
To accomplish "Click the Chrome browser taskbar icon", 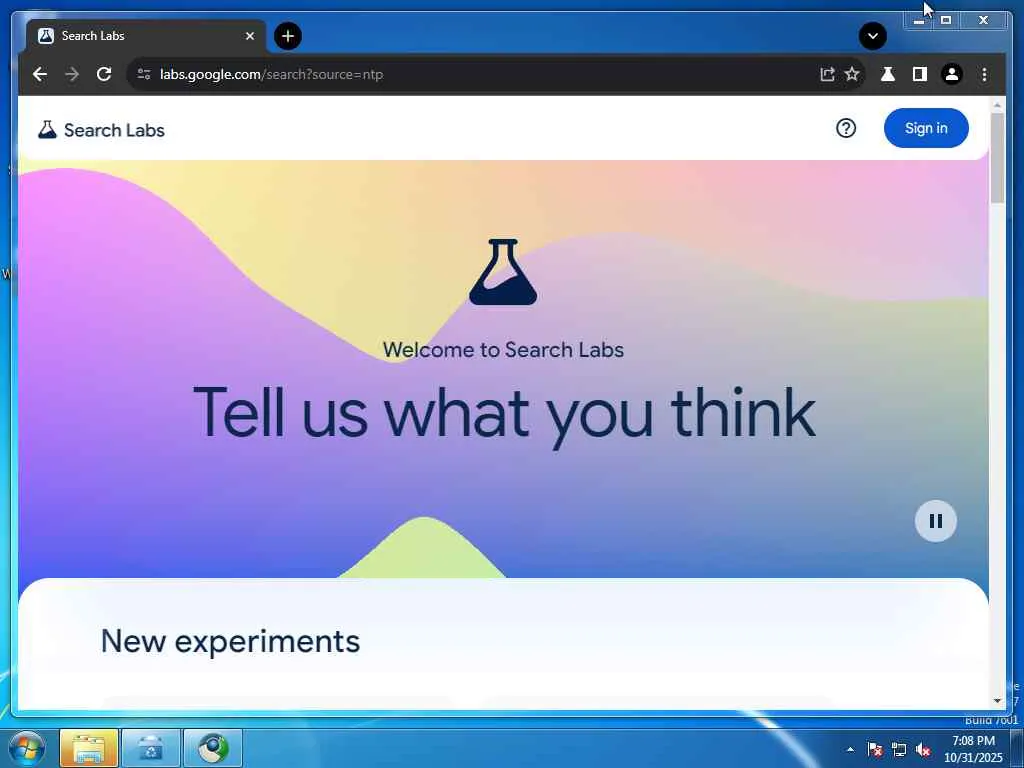I will click(x=213, y=748).
